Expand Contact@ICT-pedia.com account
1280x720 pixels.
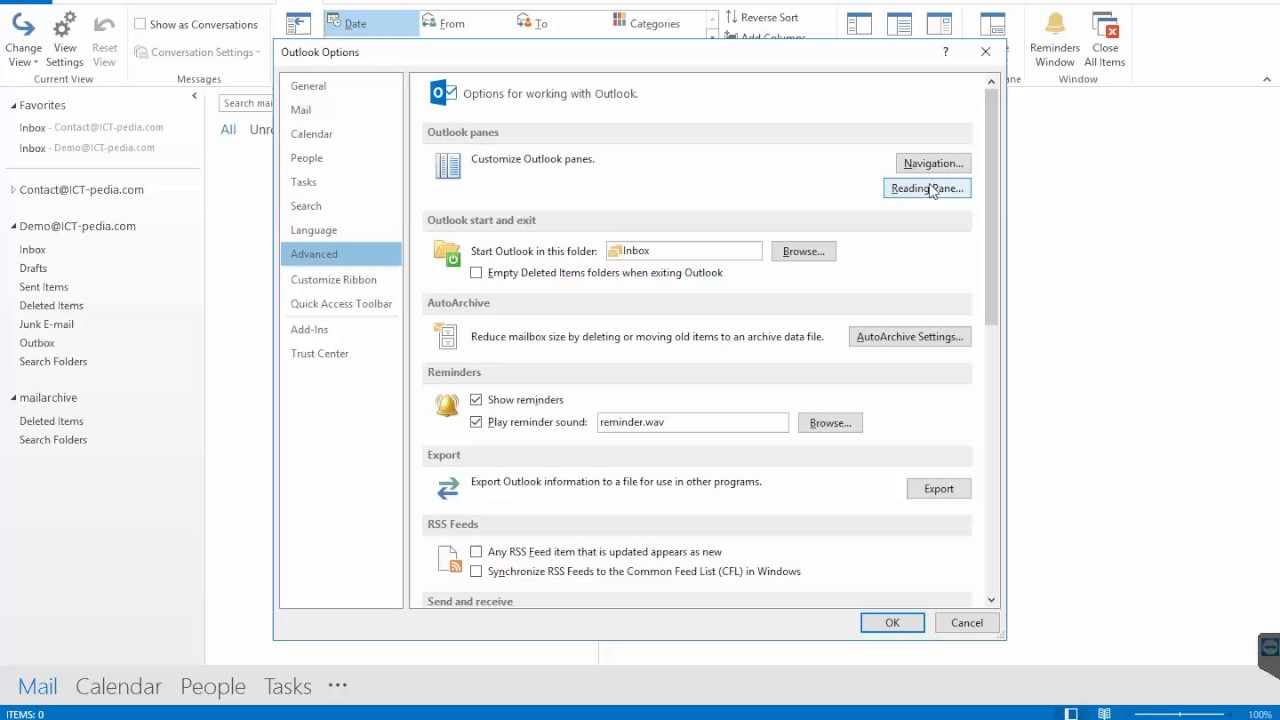point(14,190)
